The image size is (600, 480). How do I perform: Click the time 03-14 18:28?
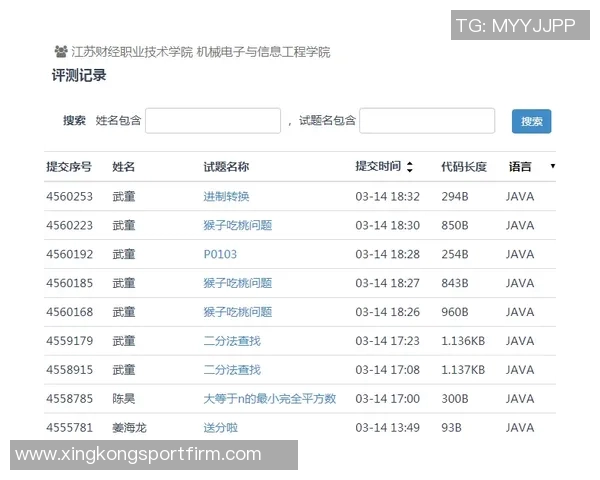(x=388, y=254)
